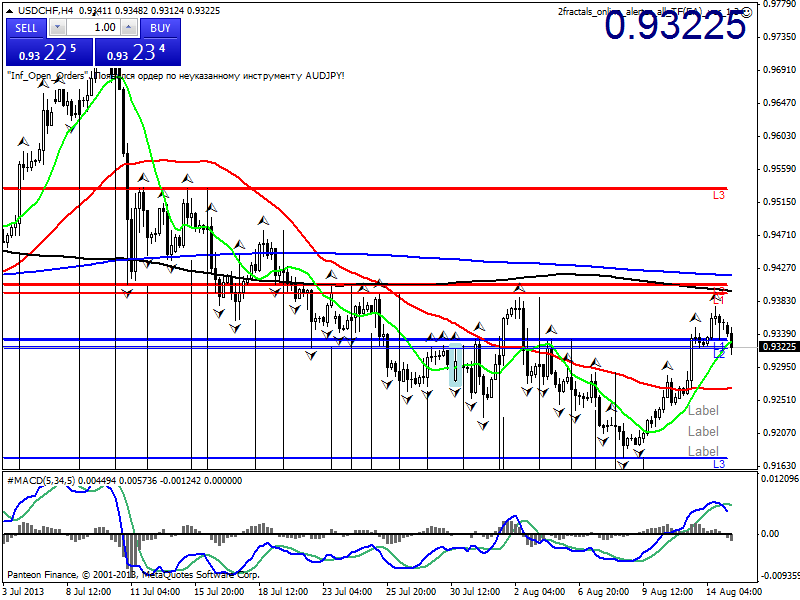The width and height of the screenshot is (800, 600).
Task: Click the 9 Aug 12:00 time label
Action: point(667,592)
